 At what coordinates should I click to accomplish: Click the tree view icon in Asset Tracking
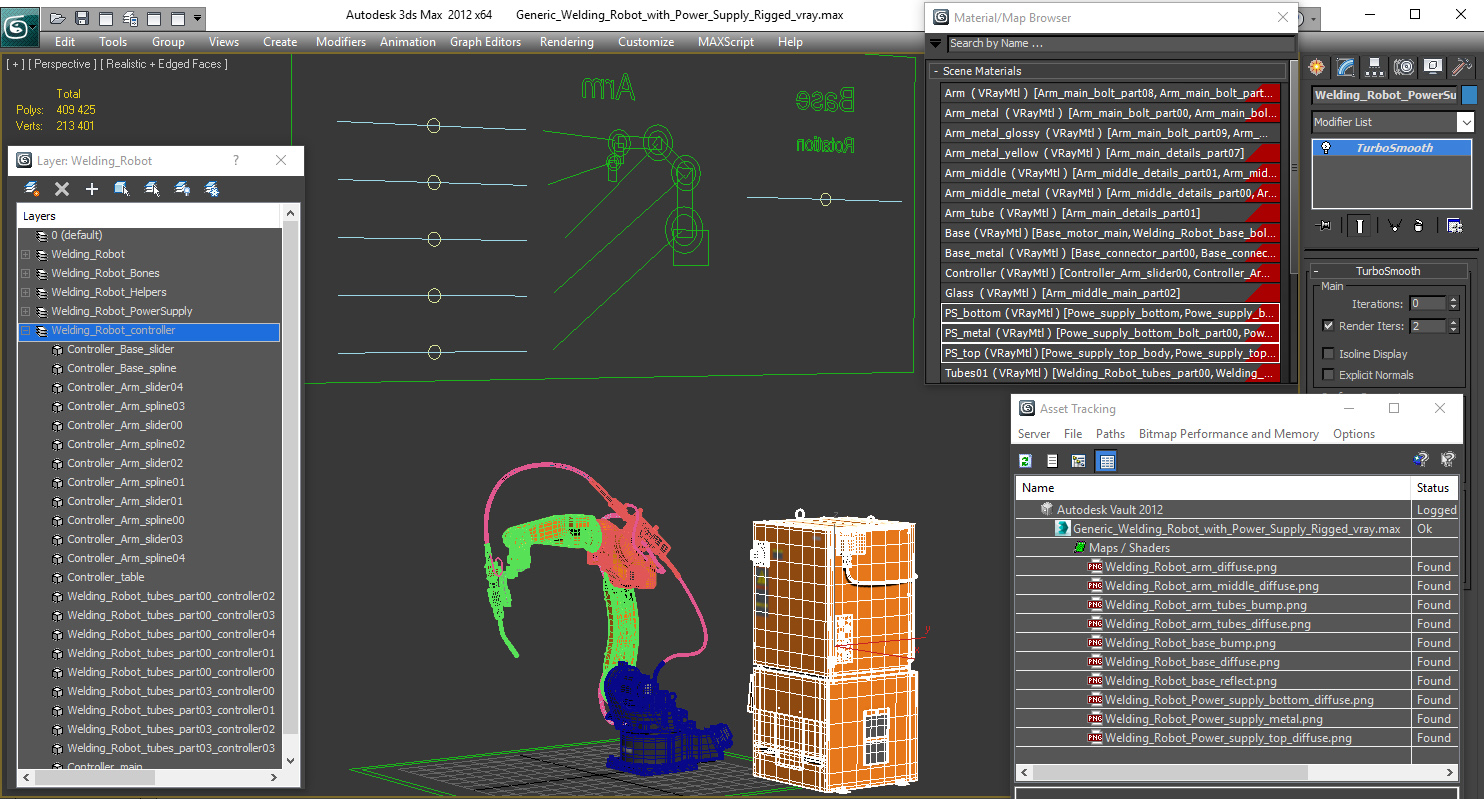[x=1078, y=461]
